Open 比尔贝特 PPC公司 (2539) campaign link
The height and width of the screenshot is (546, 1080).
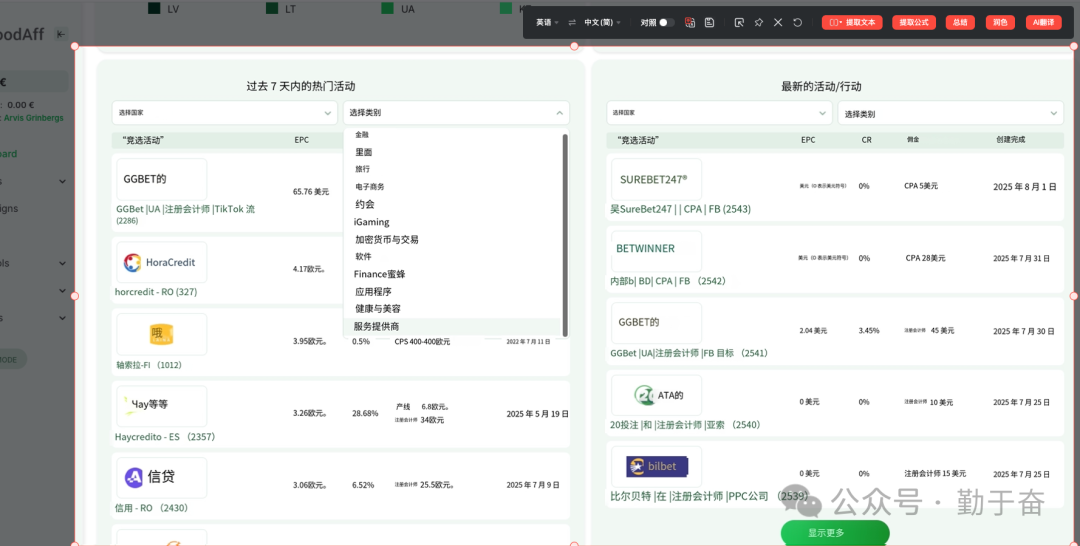click(x=709, y=496)
